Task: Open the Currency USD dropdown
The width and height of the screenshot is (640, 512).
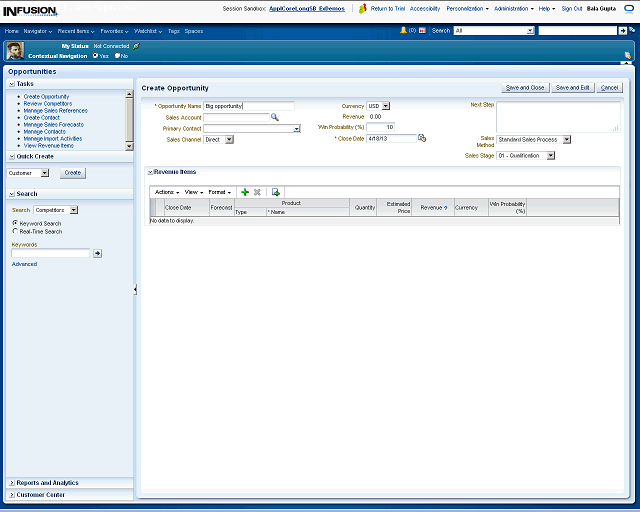Action: coord(386,106)
